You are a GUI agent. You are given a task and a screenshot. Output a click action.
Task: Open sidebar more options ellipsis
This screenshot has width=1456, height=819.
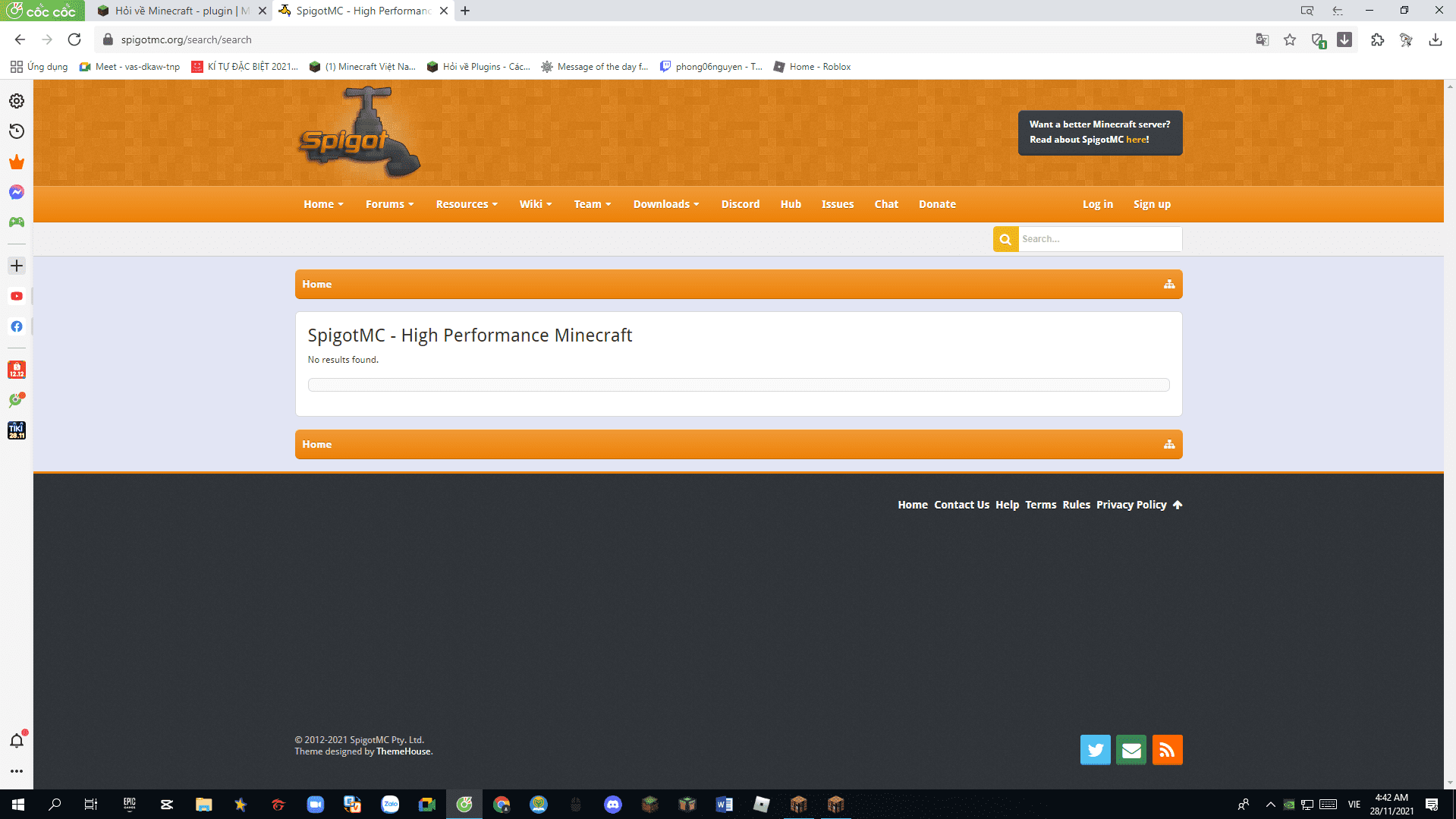[17, 771]
